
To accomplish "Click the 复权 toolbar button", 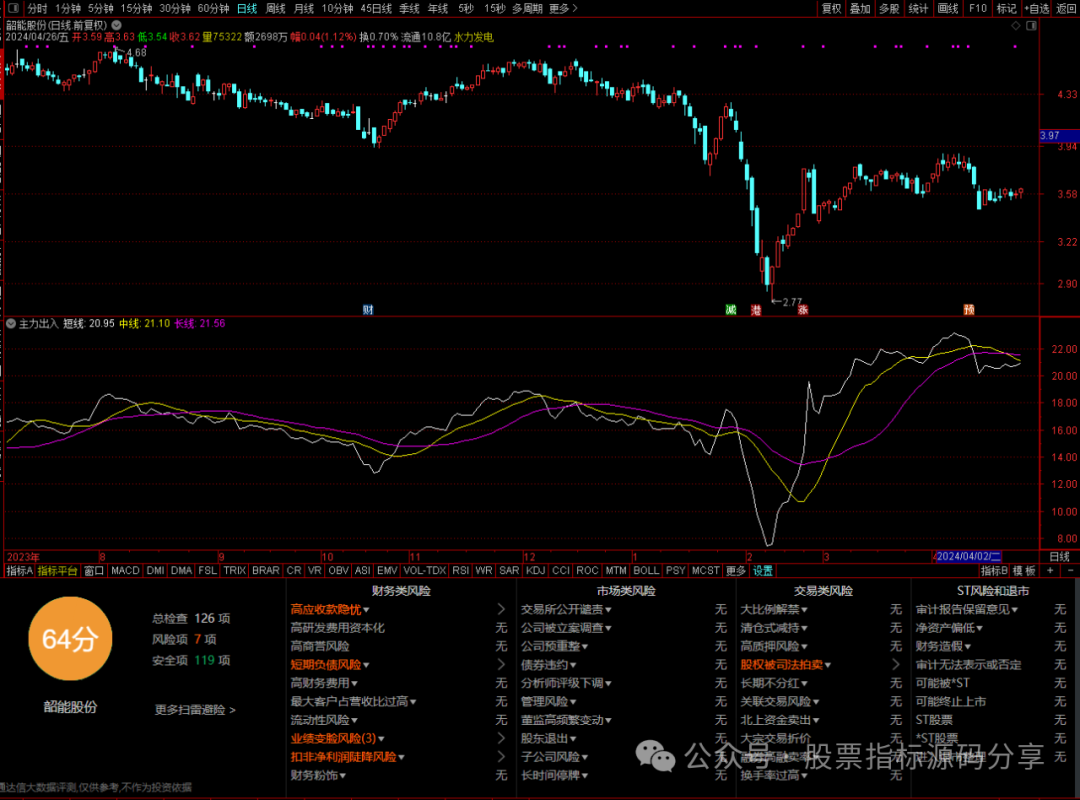I will click(831, 8).
